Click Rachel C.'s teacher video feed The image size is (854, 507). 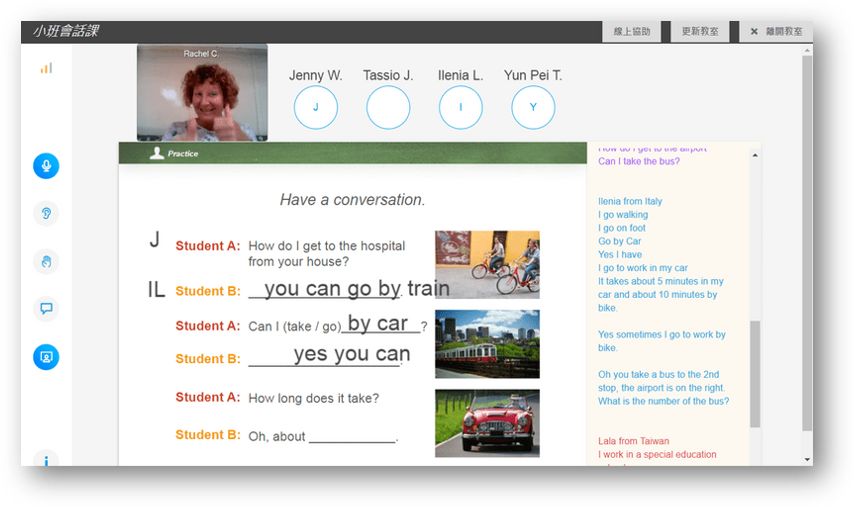click(202, 92)
